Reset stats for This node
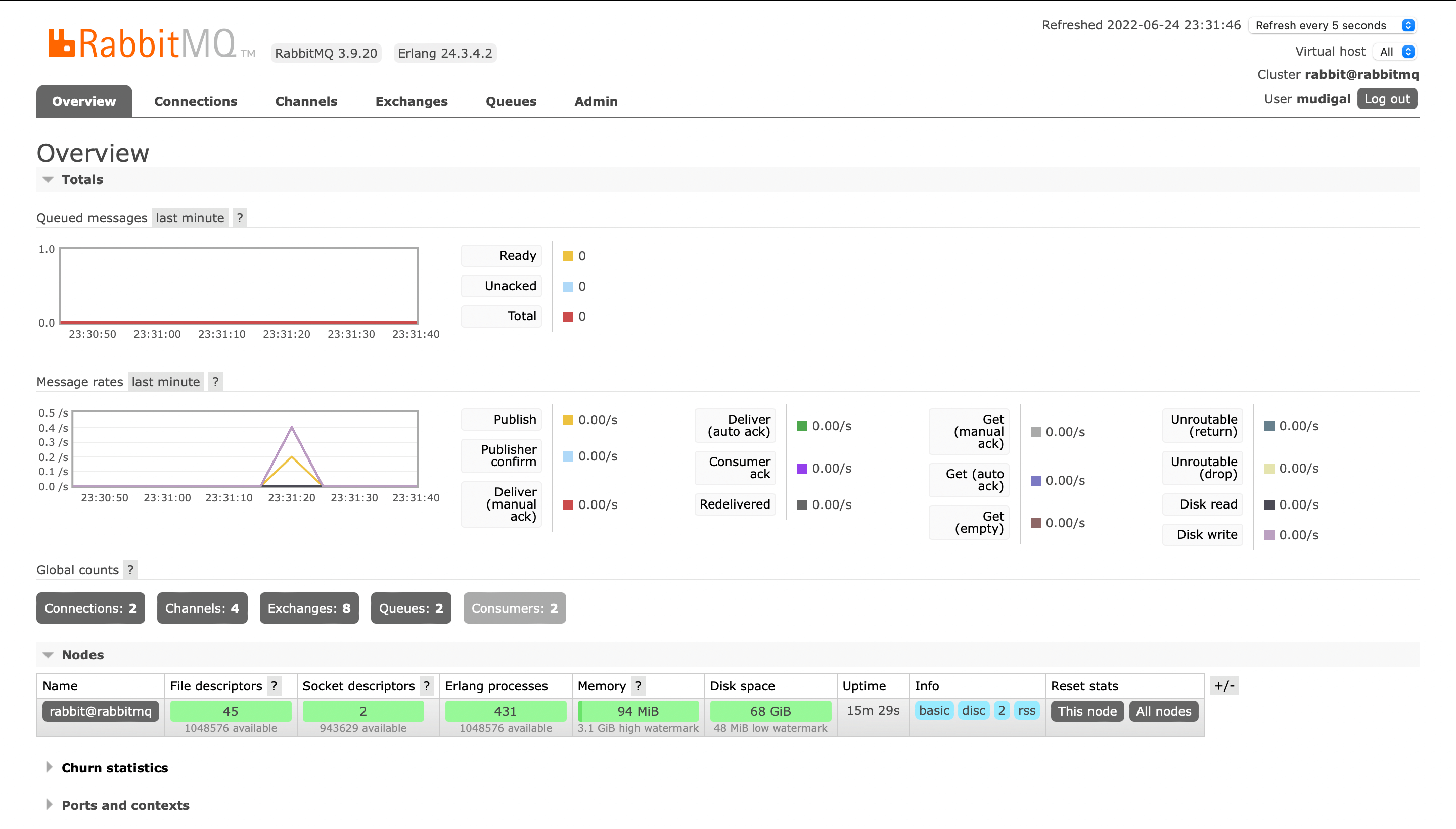Viewport: 1456px width, 829px height. 1087,711
